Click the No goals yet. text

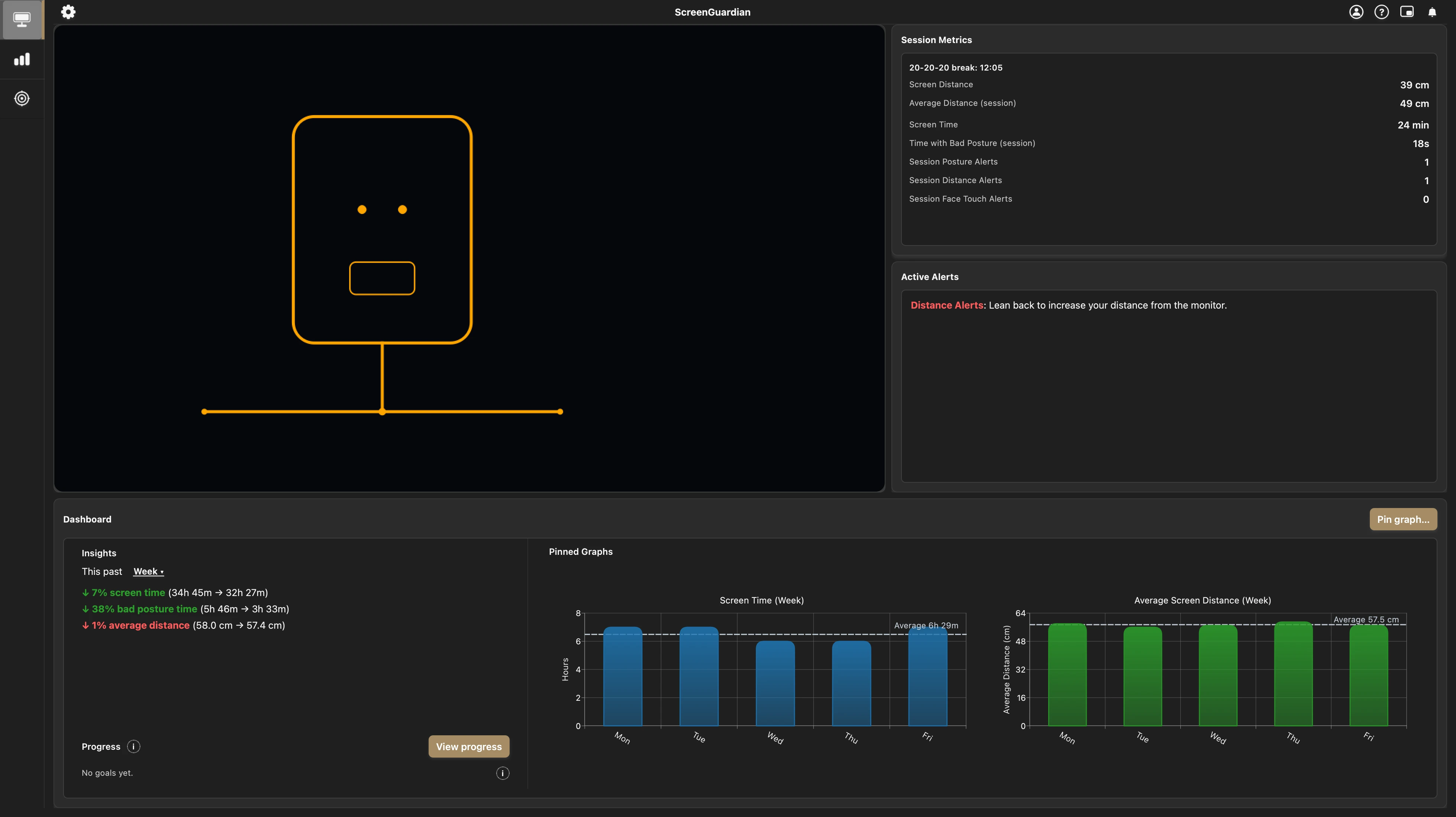click(107, 773)
